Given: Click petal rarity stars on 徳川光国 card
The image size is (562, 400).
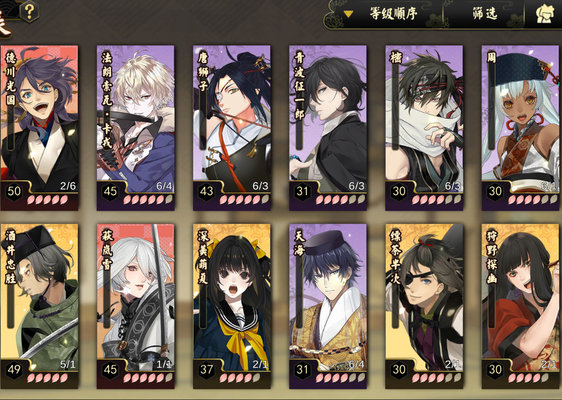Looking at the screenshot, I should click(x=47, y=200).
